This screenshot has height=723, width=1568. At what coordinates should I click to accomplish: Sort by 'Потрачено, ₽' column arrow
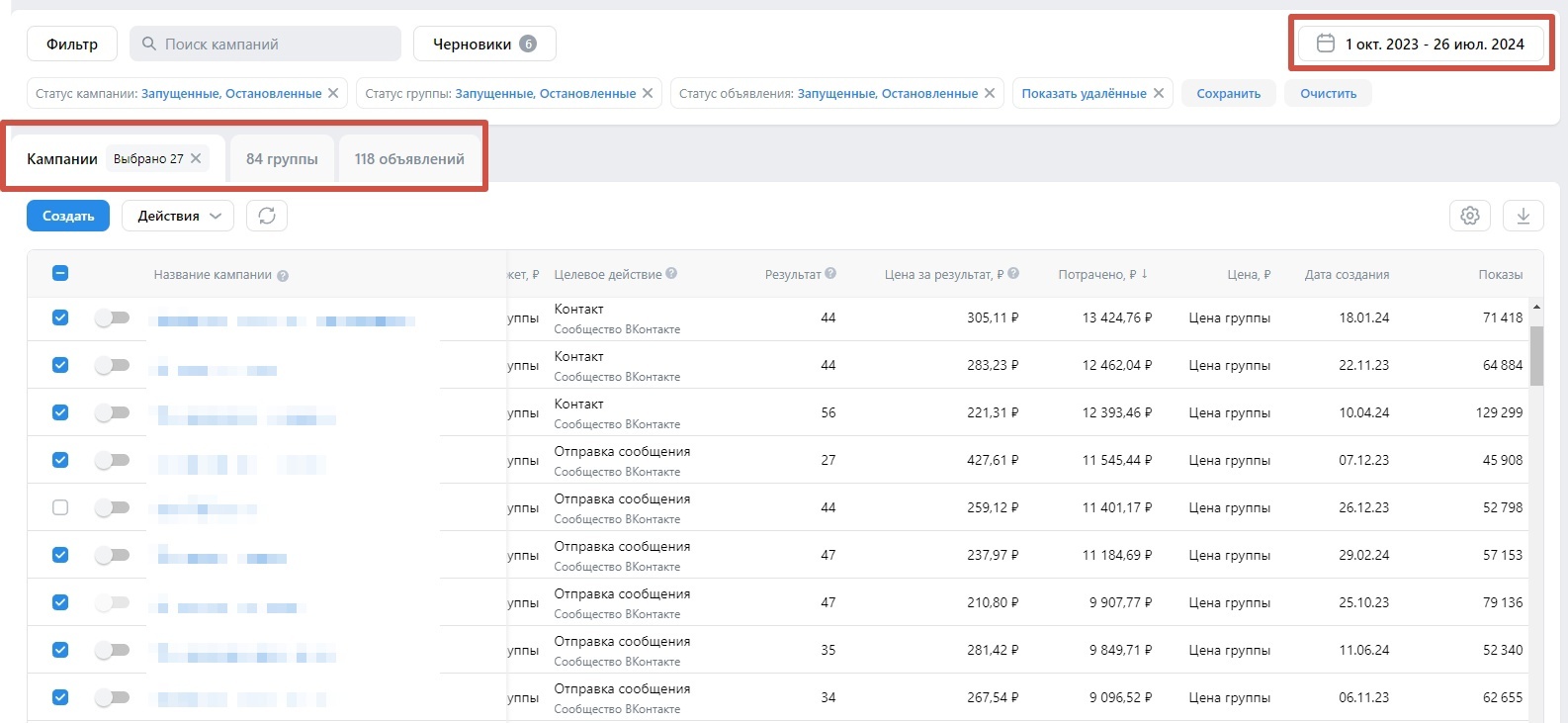(x=1145, y=274)
